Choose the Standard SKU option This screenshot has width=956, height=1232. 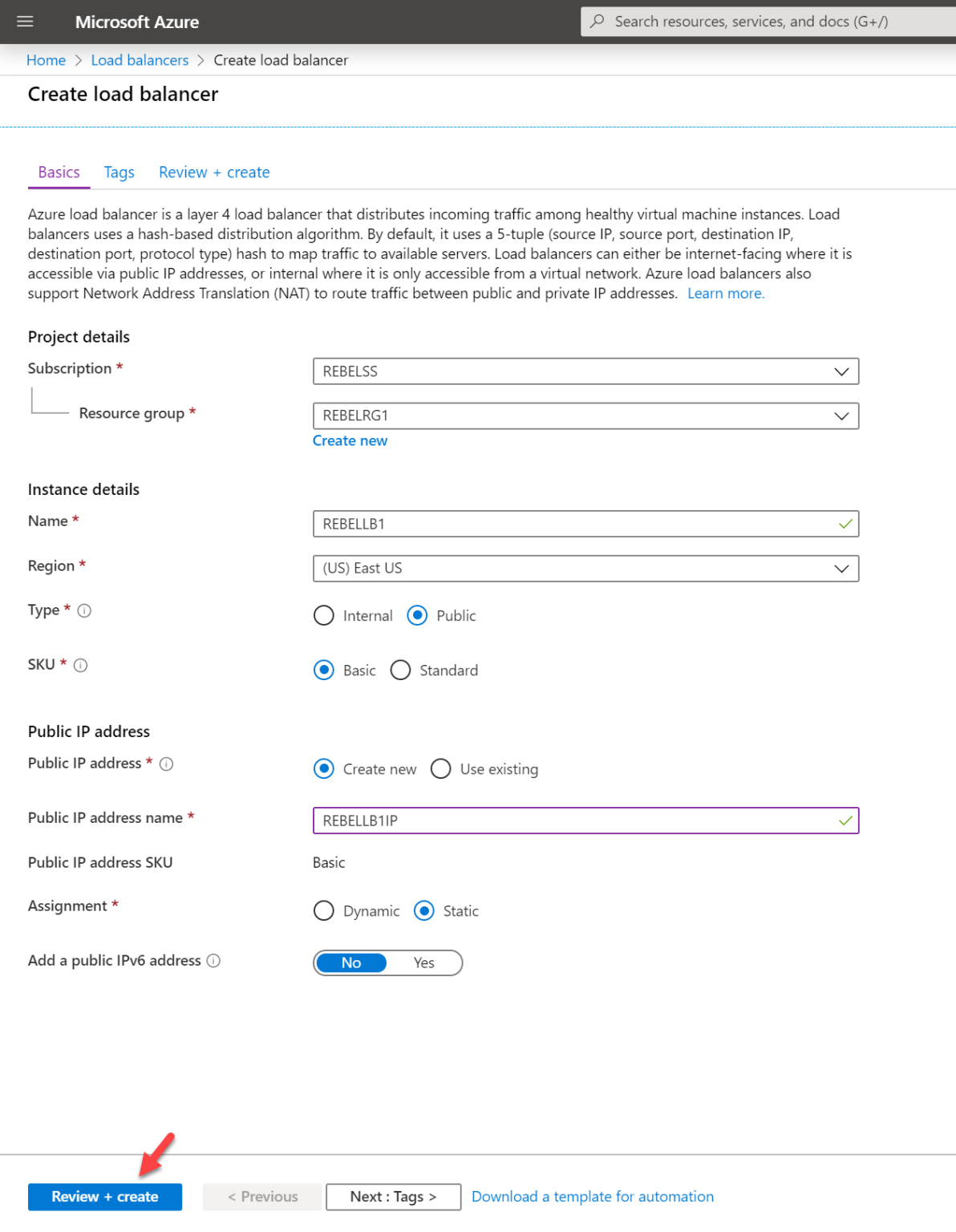pos(400,670)
